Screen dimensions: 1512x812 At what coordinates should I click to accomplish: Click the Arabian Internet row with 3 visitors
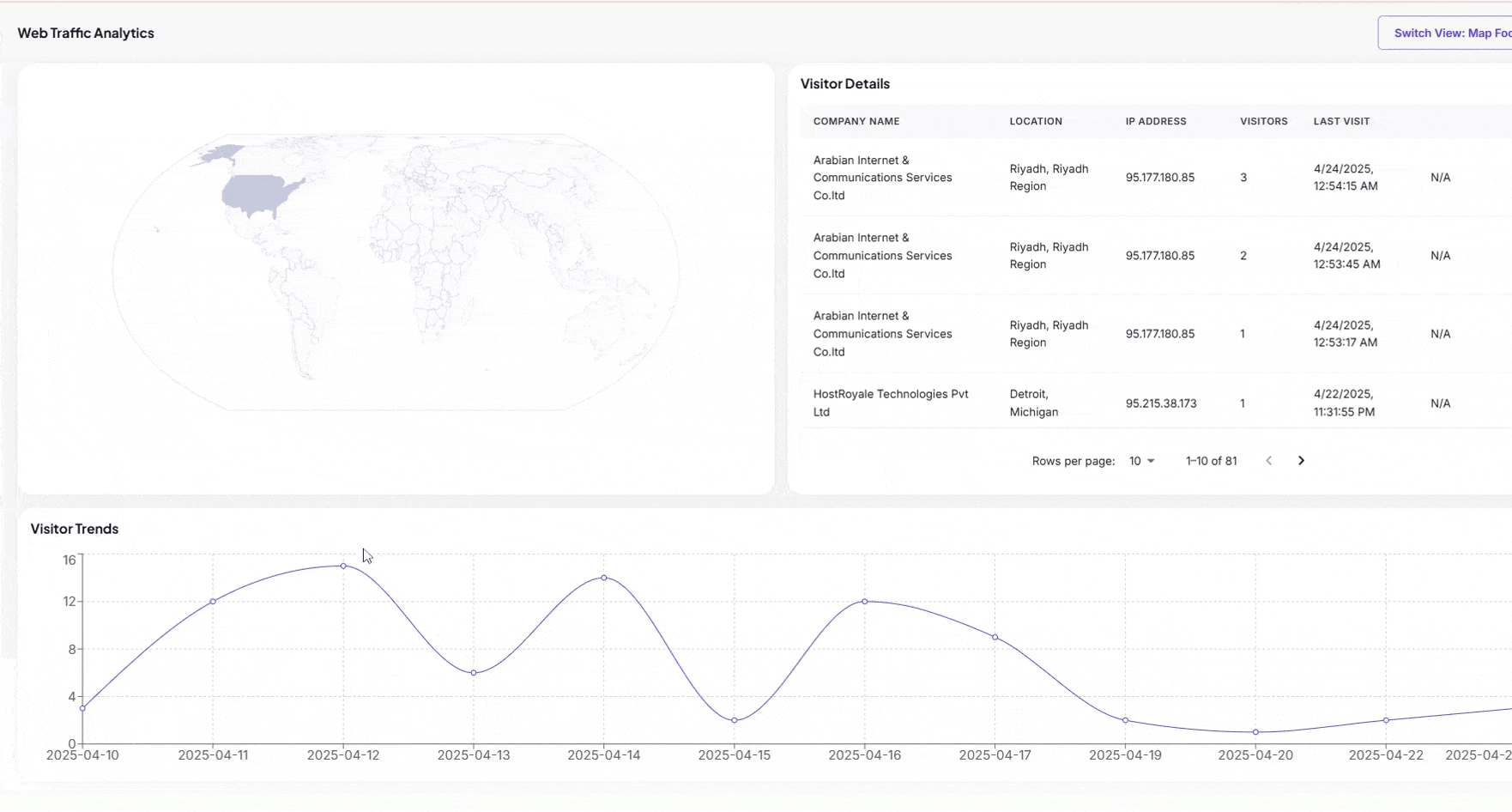click(x=882, y=178)
